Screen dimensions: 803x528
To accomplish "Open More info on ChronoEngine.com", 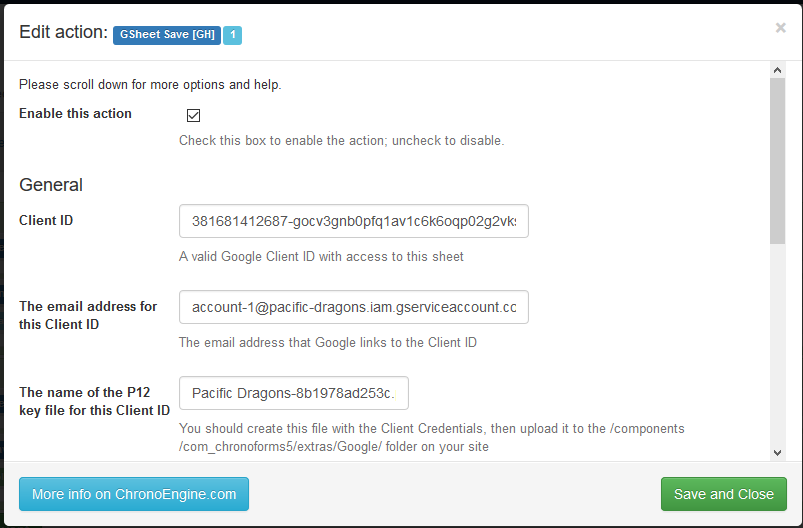I will click(x=134, y=494).
